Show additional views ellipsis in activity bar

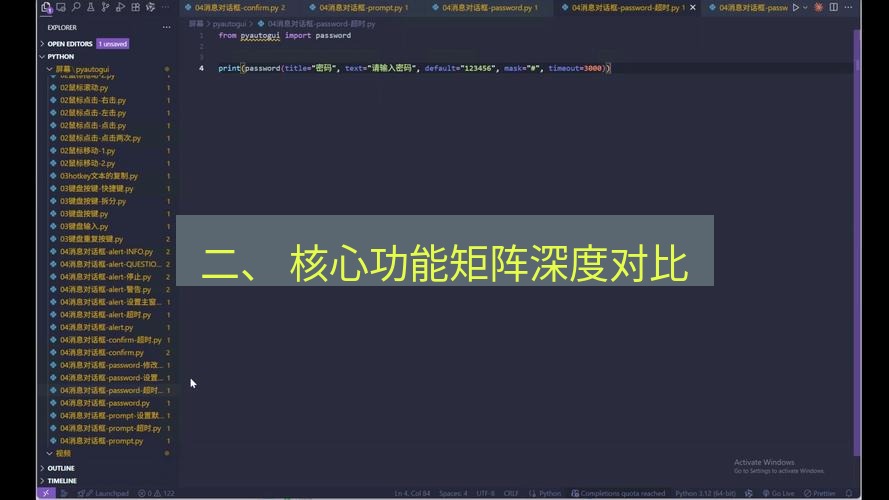[x=166, y=7]
